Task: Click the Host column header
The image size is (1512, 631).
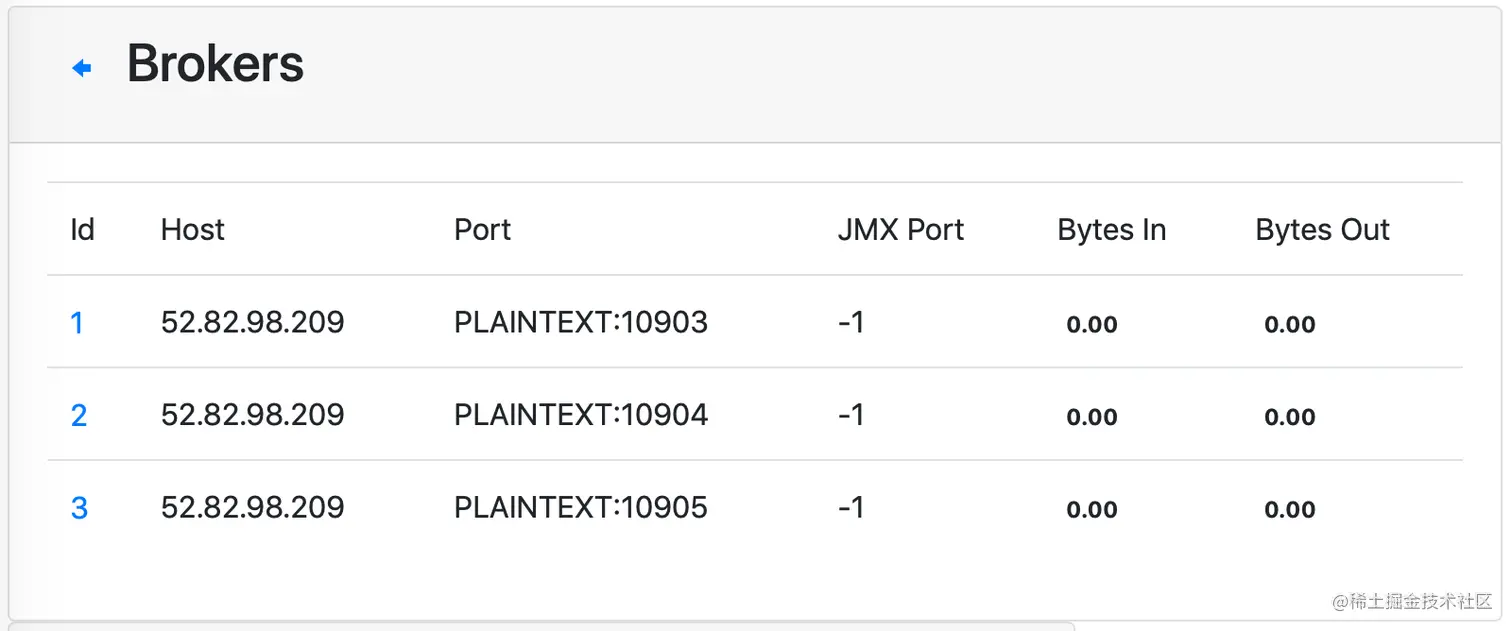Action: (193, 230)
